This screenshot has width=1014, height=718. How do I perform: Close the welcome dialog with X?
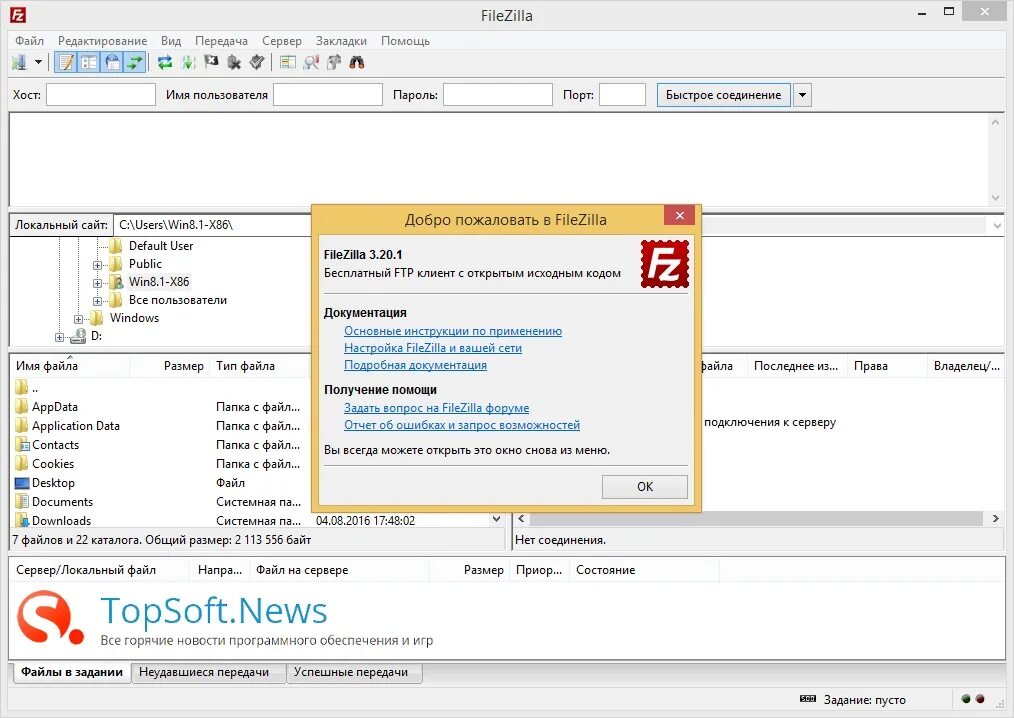[680, 215]
